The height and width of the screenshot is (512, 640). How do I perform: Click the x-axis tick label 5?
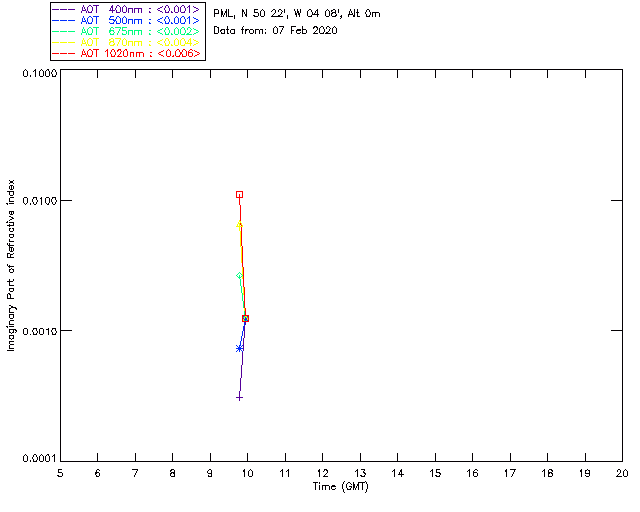pos(60,473)
